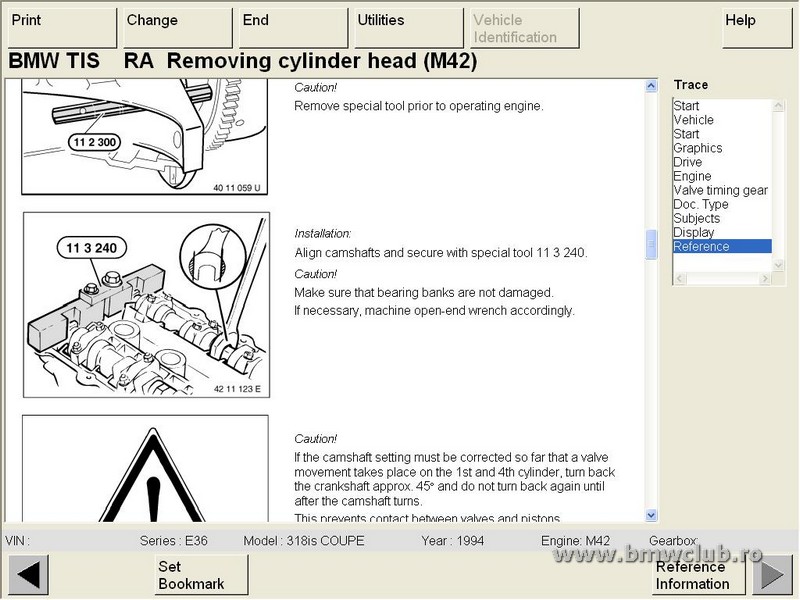Click the back arrow navigation icon

(x=28, y=576)
